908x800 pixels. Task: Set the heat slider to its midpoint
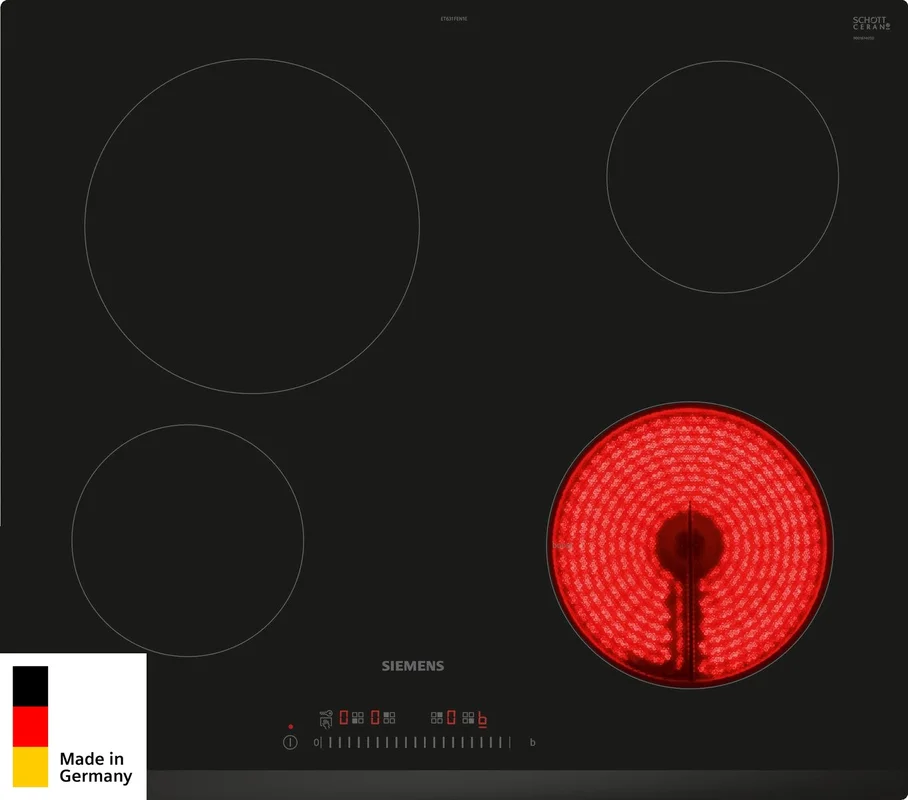415,742
